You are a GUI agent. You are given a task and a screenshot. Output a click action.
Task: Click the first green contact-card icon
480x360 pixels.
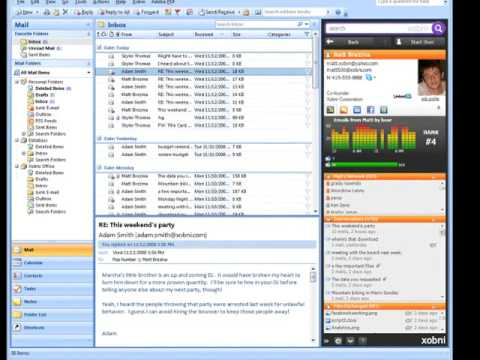pyautogui.click(x=330, y=110)
